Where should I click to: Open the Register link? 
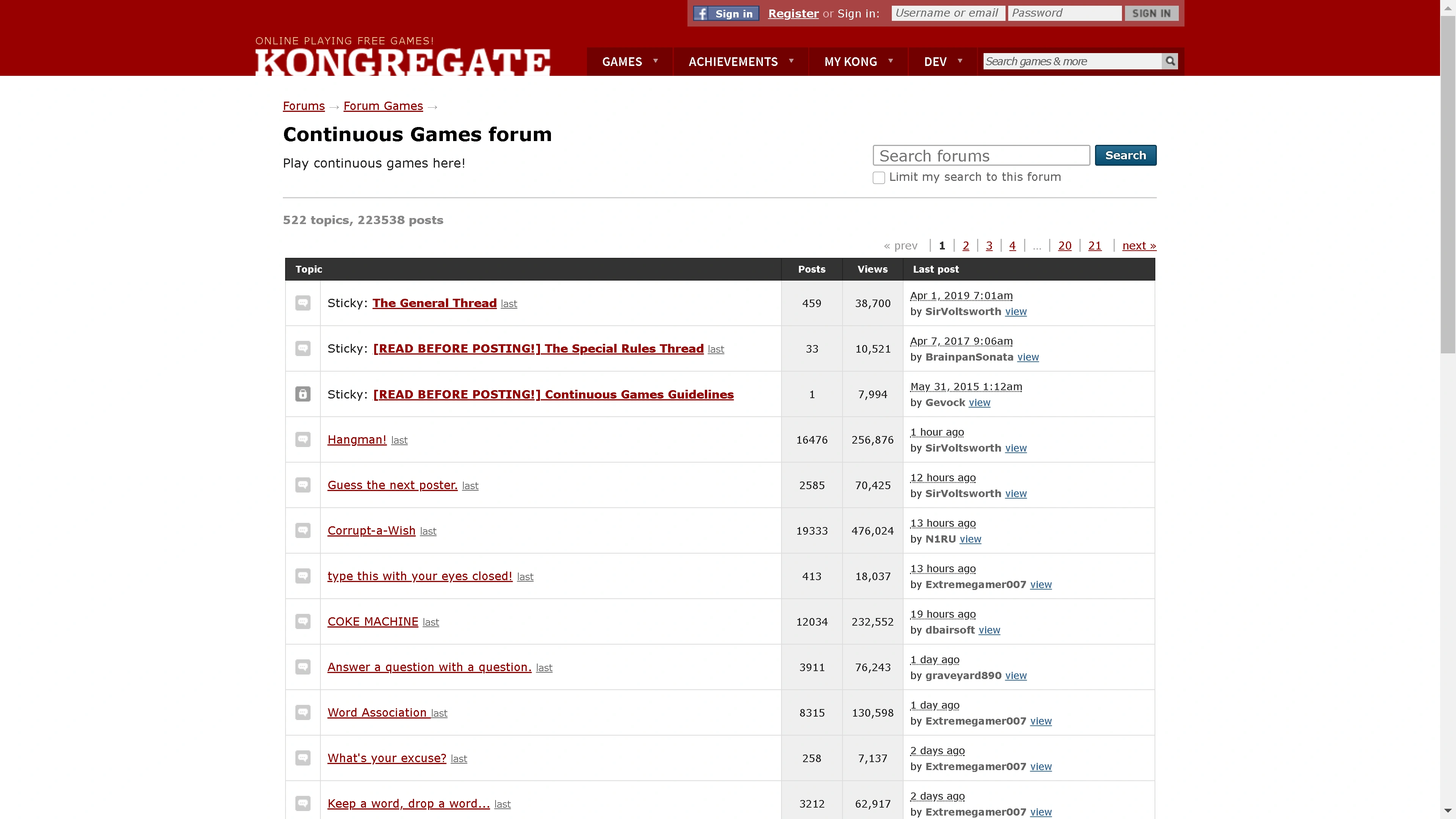tap(793, 14)
